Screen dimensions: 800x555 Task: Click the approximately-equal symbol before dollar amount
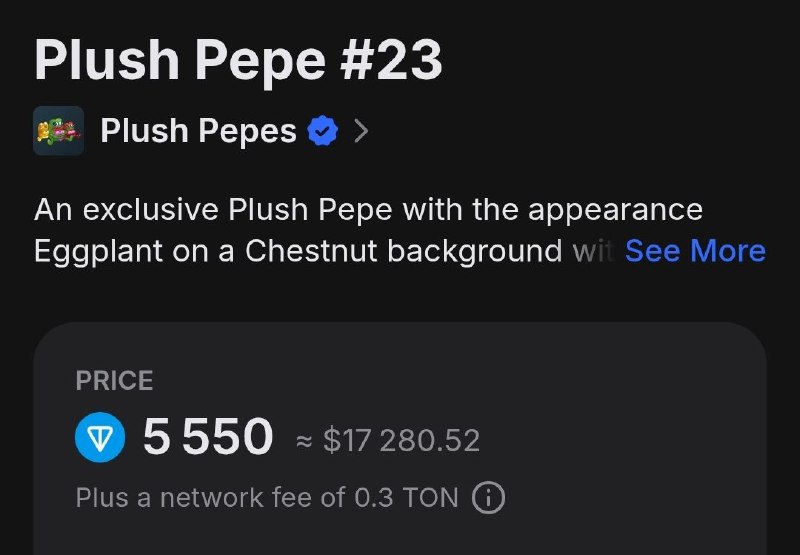click(x=304, y=442)
